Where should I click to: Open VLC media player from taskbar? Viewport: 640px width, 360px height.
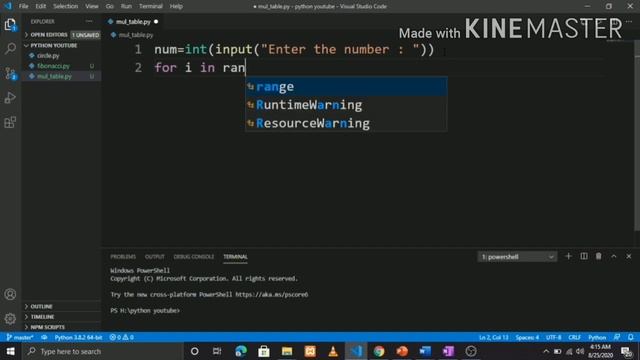pos(333,351)
